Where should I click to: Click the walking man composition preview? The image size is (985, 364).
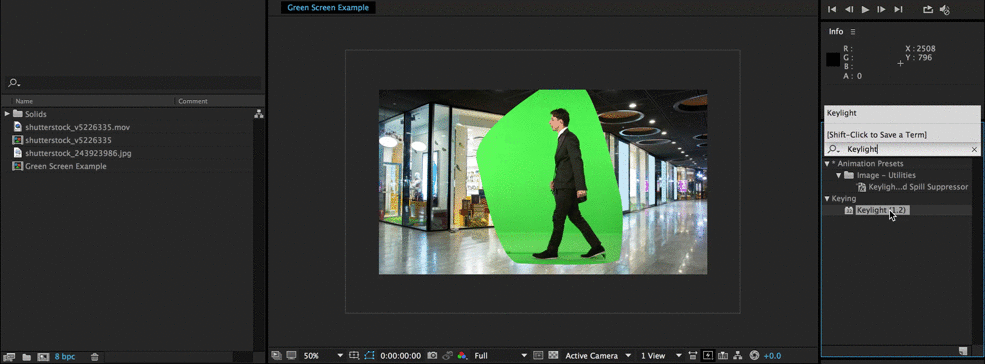coord(543,182)
